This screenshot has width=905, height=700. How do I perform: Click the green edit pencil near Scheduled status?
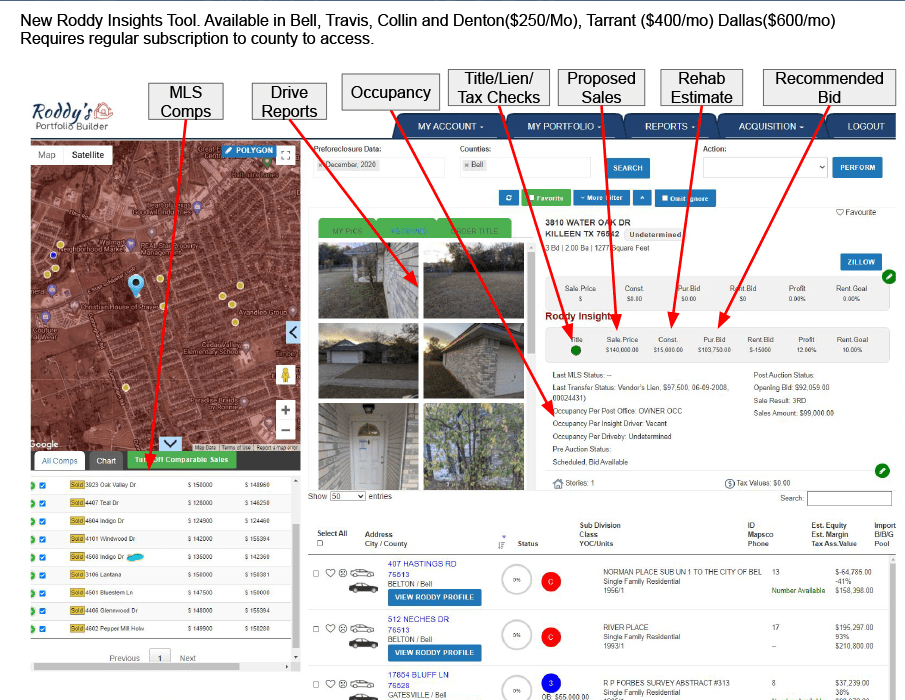(x=882, y=471)
